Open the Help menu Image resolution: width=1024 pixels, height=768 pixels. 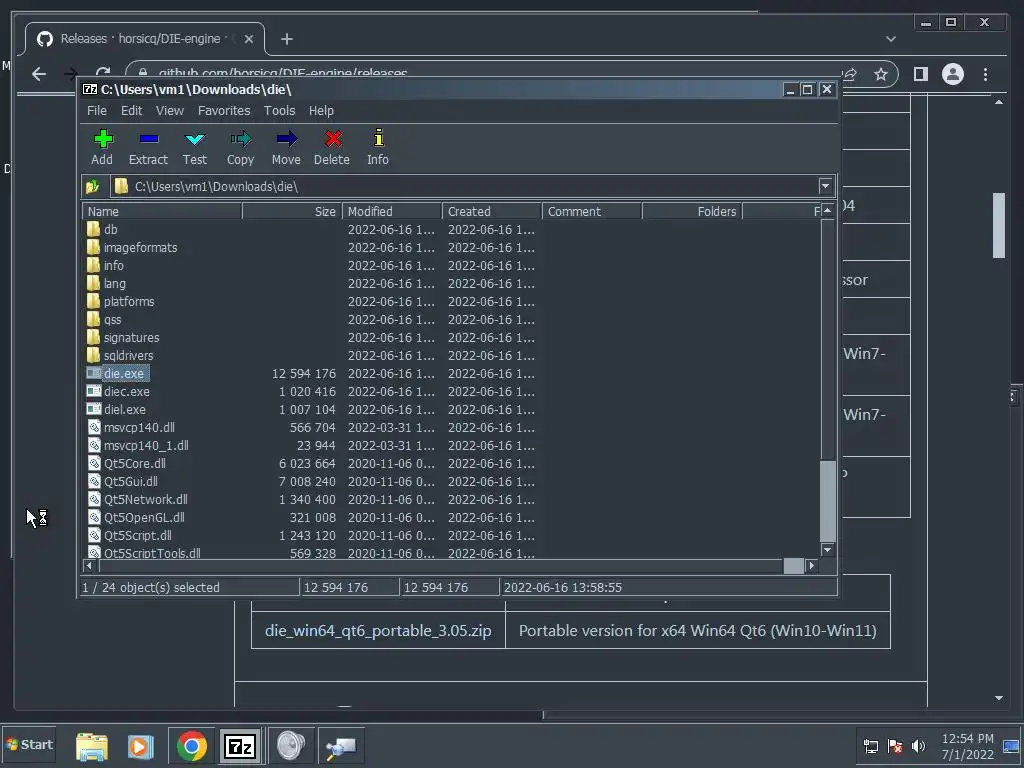pyautogui.click(x=321, y=111)
